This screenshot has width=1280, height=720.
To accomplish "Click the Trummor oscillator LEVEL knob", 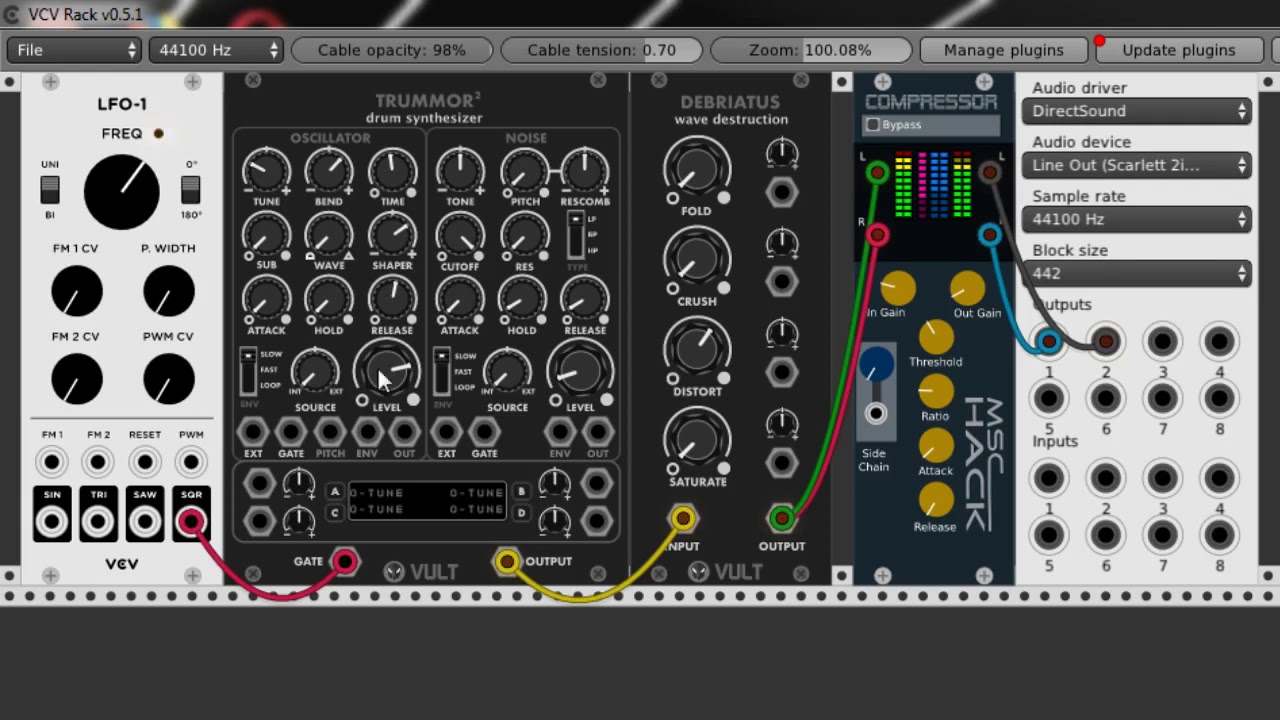I will (387, 369).
